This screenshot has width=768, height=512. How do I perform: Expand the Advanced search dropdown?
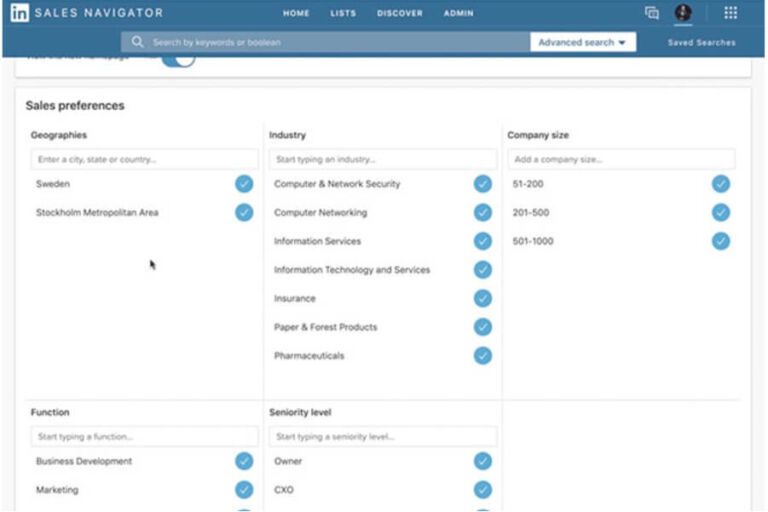(x=583, y=42)
